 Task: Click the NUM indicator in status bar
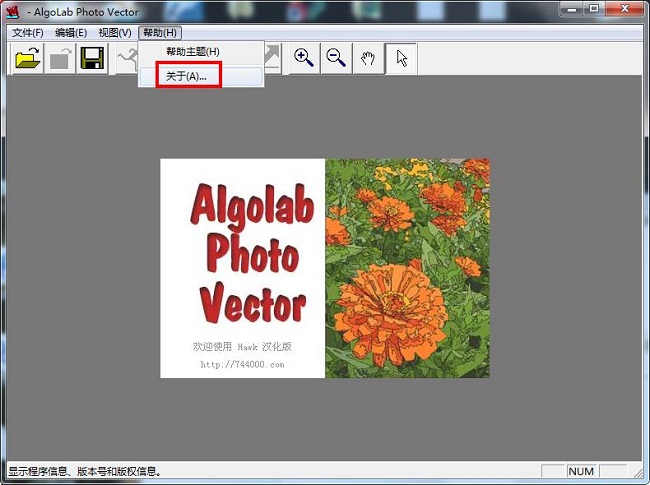pos(581,471)
